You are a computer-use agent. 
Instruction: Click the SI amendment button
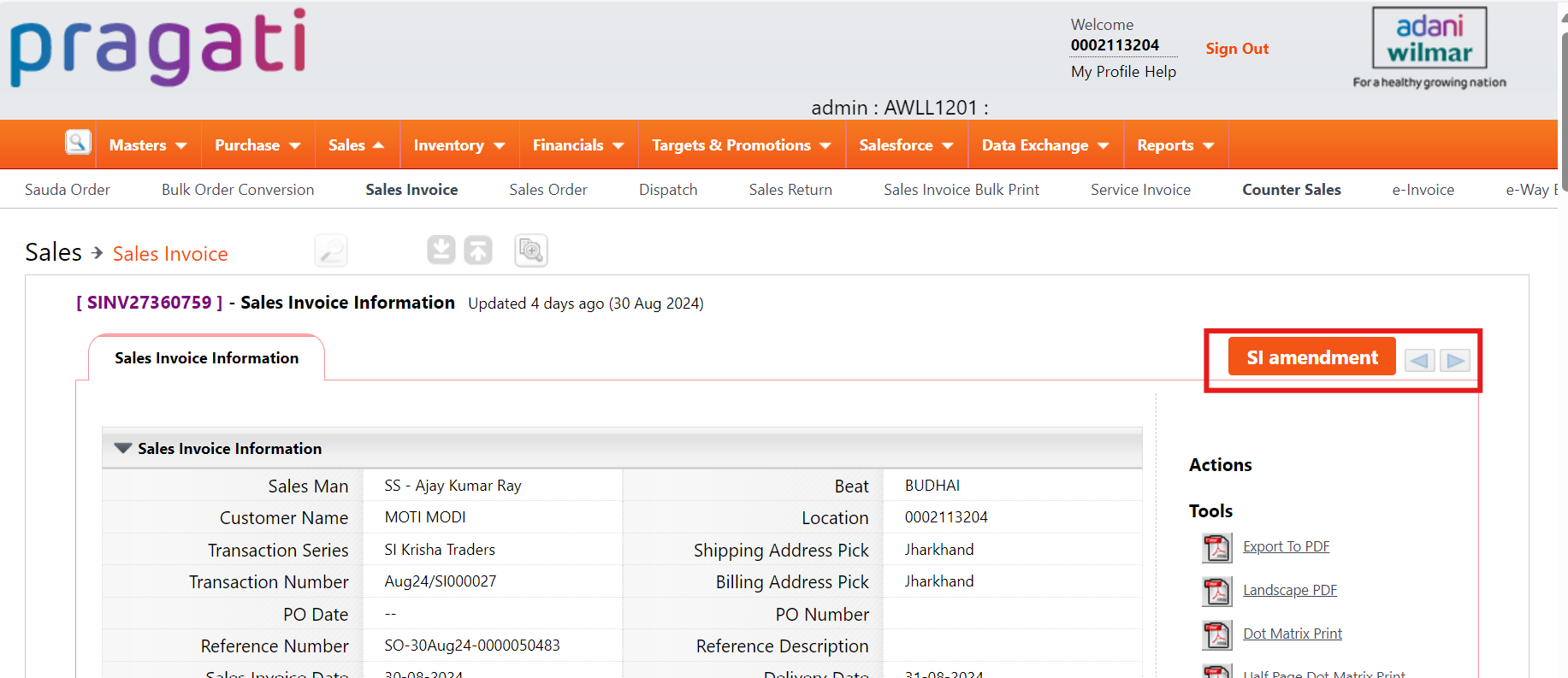click(x=1312, y=357)
